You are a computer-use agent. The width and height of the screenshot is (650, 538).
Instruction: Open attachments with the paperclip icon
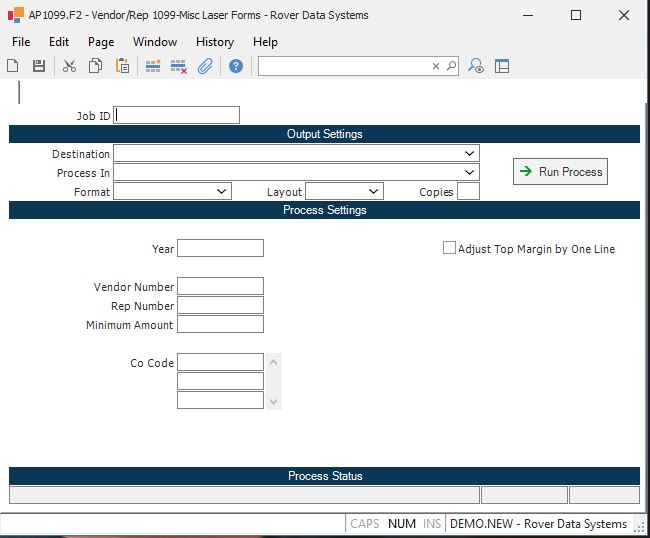(x=205, y=66)
